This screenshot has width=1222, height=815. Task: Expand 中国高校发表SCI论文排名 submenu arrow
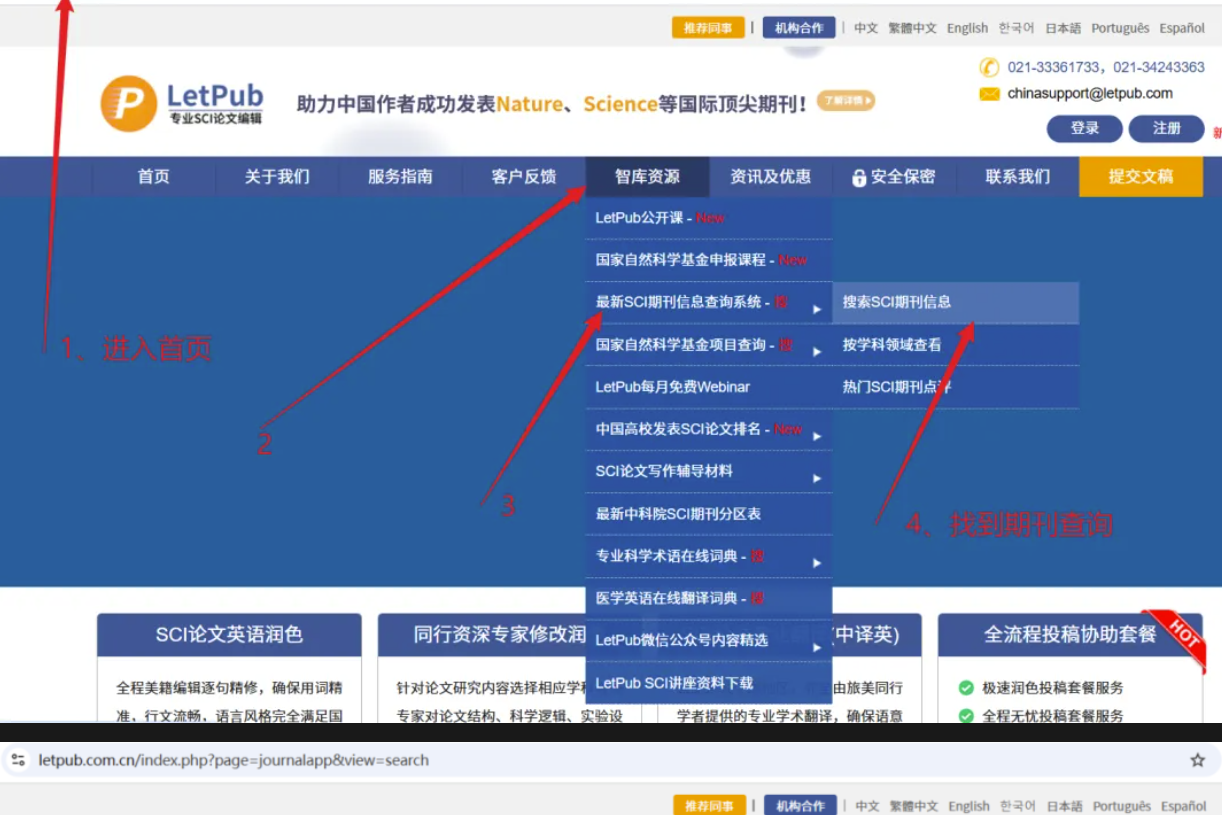point(817,436)
